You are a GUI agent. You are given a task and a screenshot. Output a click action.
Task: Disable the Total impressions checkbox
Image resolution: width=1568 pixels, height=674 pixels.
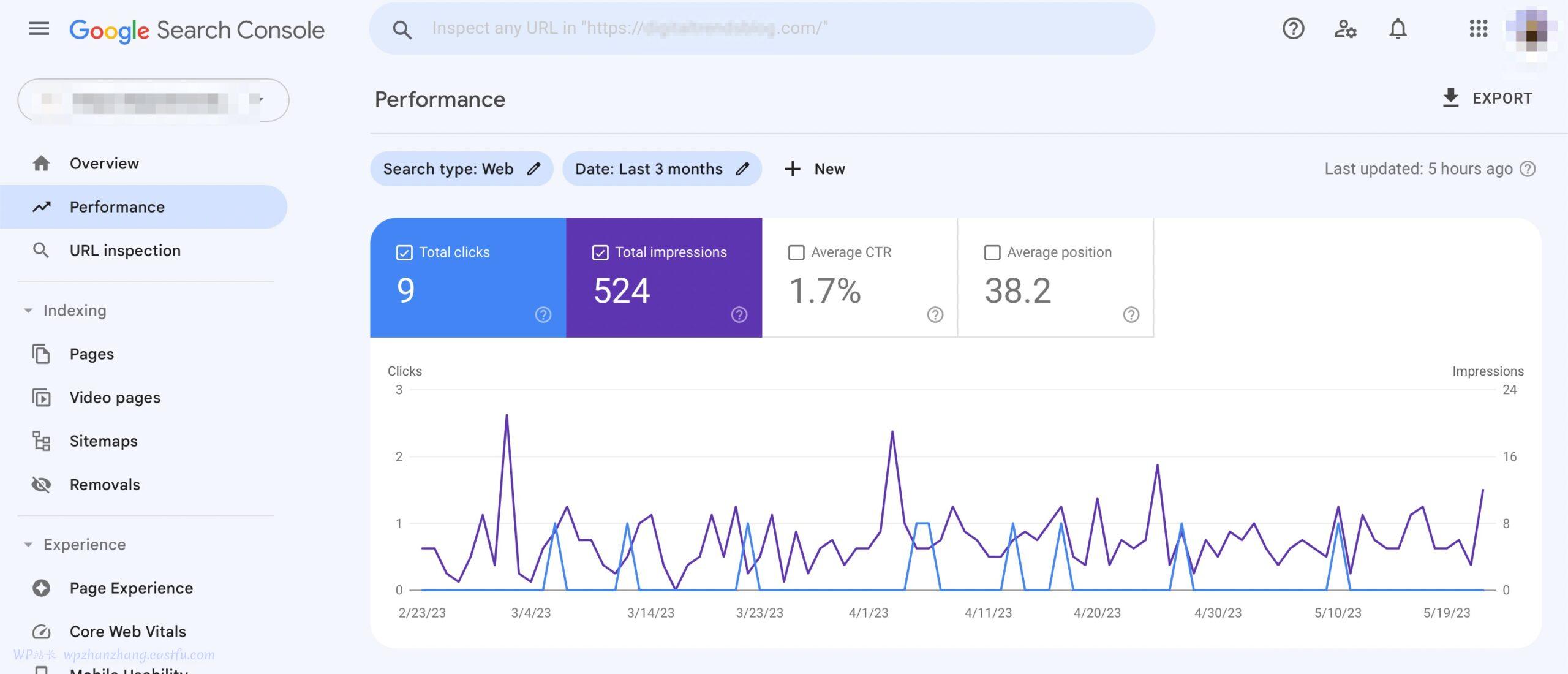(600, 252)
